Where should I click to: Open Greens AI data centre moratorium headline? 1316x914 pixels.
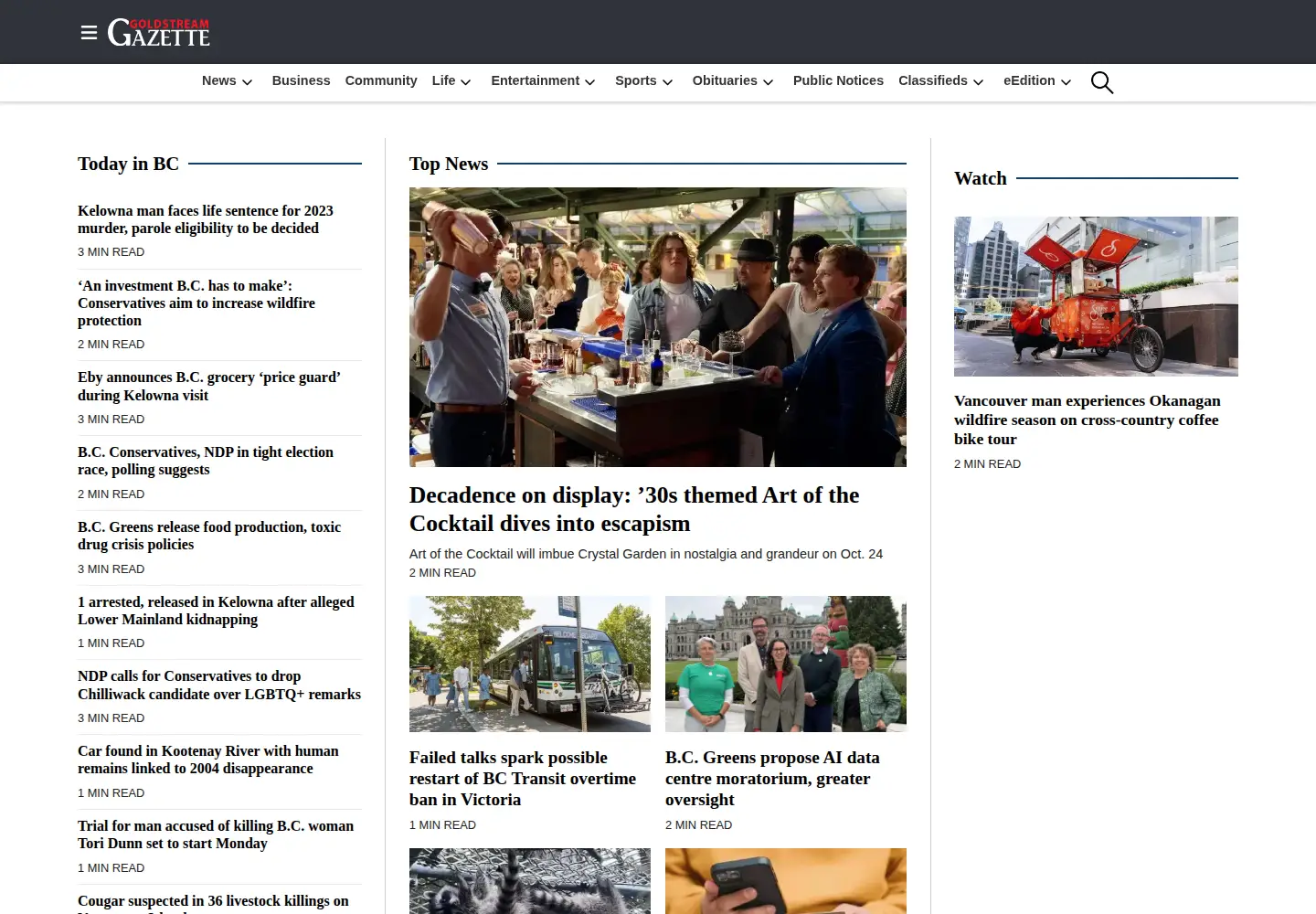click(772, 779)
